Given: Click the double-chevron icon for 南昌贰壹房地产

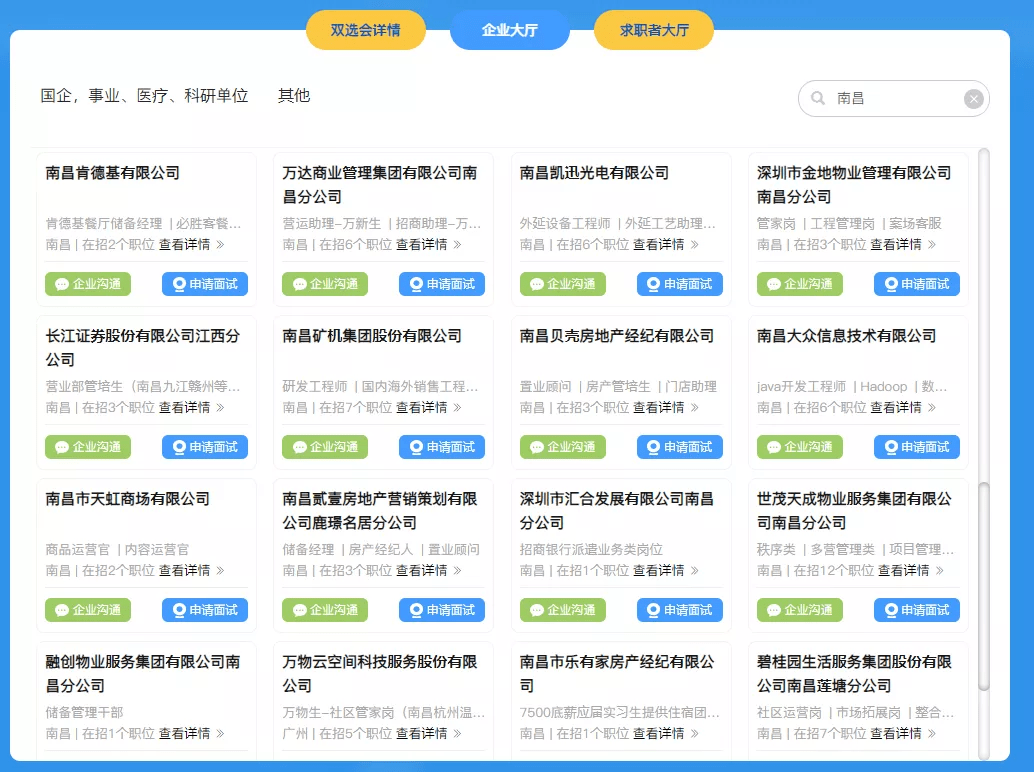Looking at the screenshot, I should pyautogui.click(x=458, y=570).
